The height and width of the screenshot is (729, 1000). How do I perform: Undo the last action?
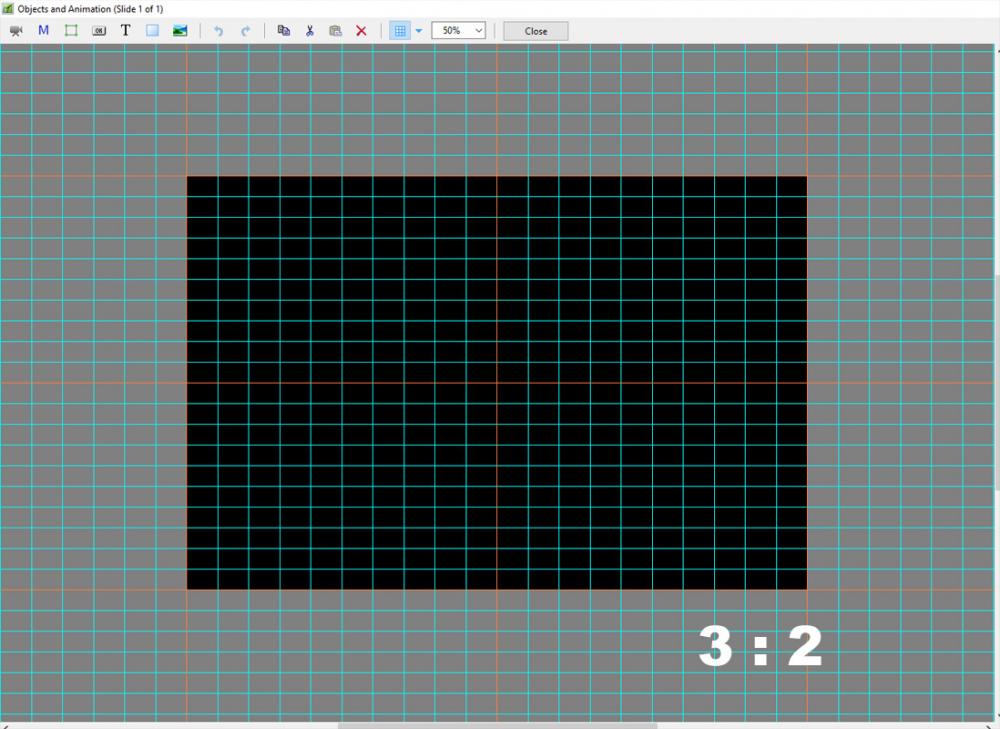(218, 31)
